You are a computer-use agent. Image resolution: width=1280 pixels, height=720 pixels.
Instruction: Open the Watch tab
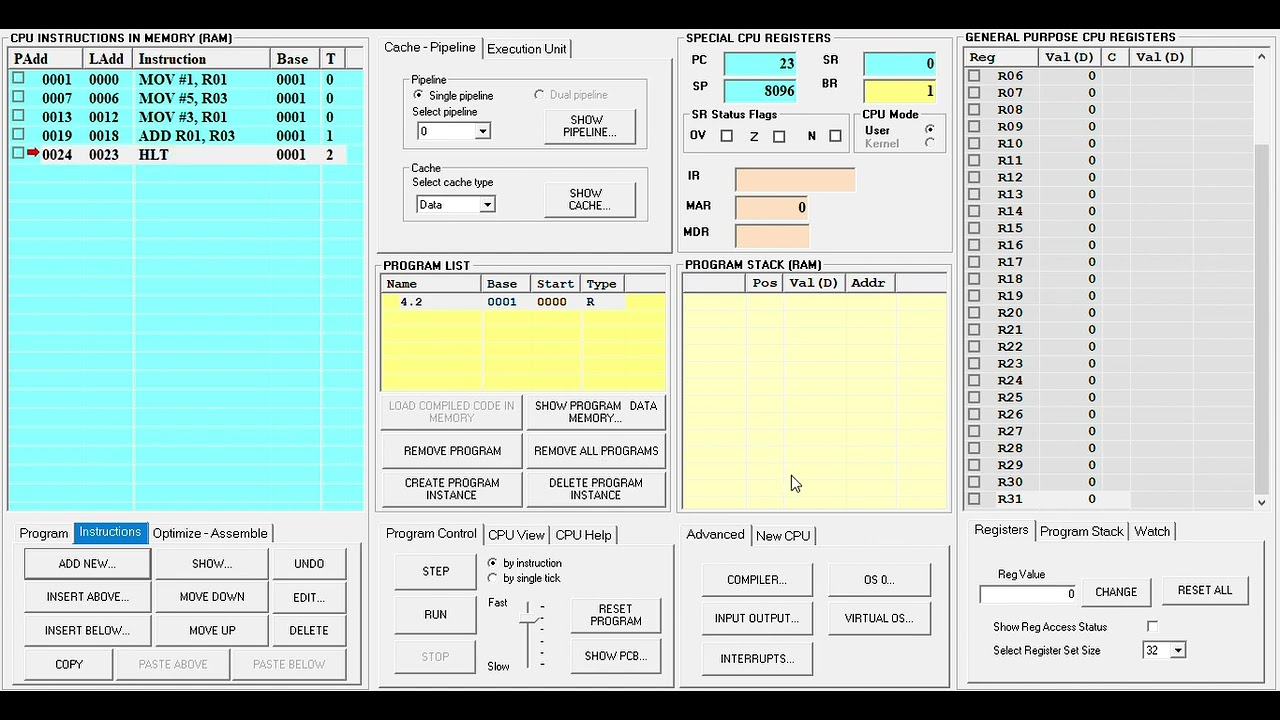point(1152,531)
